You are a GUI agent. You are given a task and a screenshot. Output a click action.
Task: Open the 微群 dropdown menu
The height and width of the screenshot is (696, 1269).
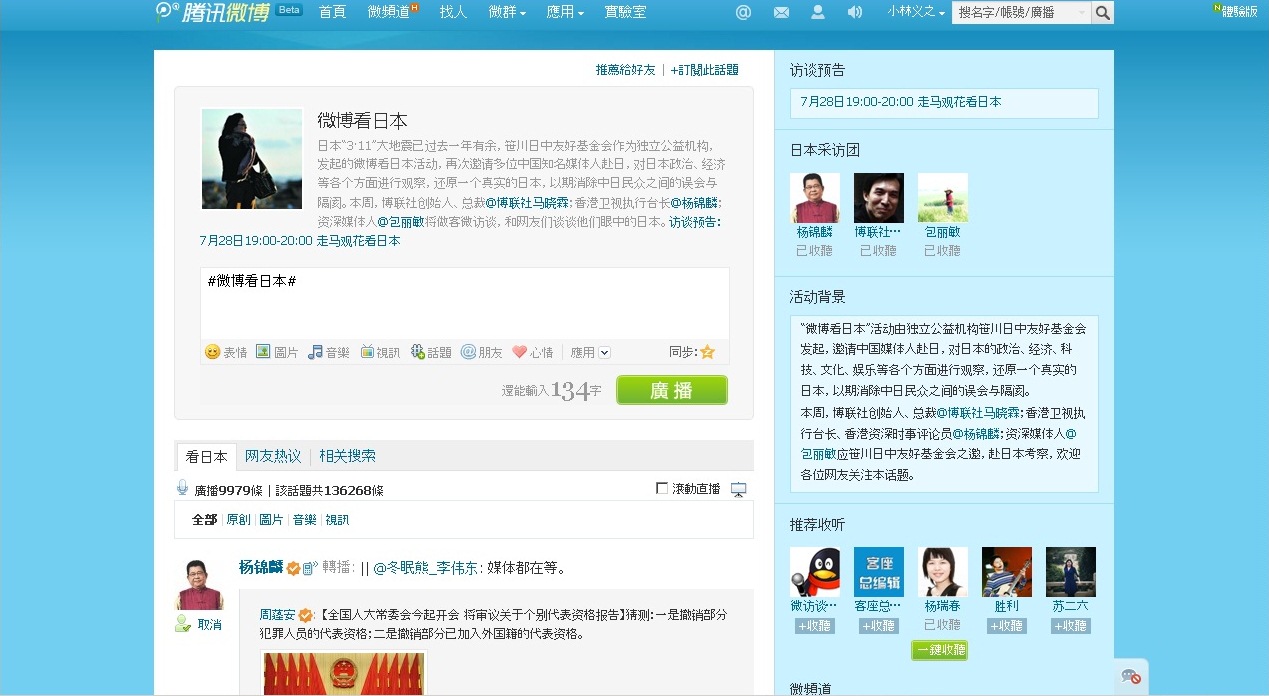pos(507,12)
